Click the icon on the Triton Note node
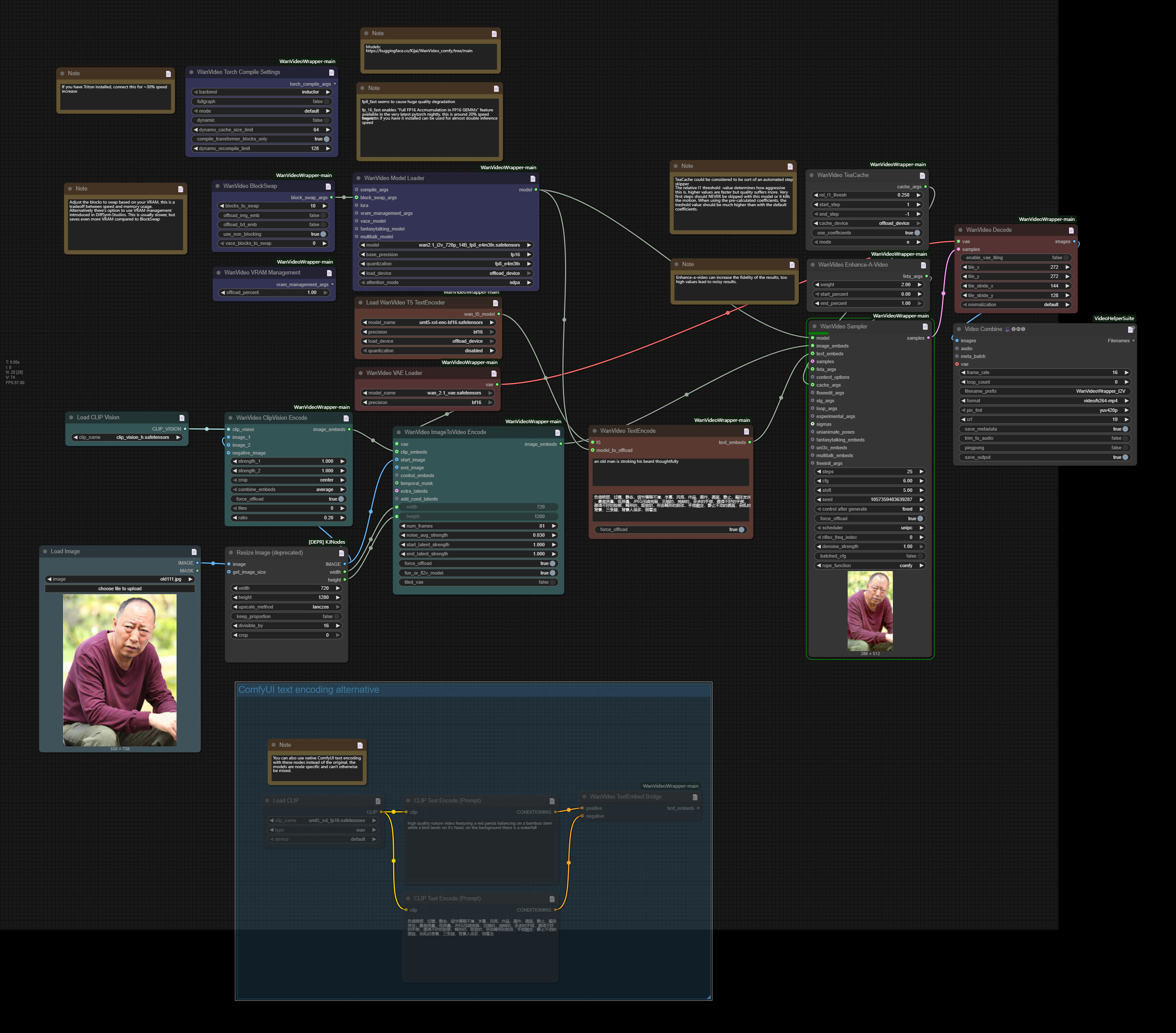Image resolution: width=1176 pixels, height=1033 pixels. click(x=169, y=74)
